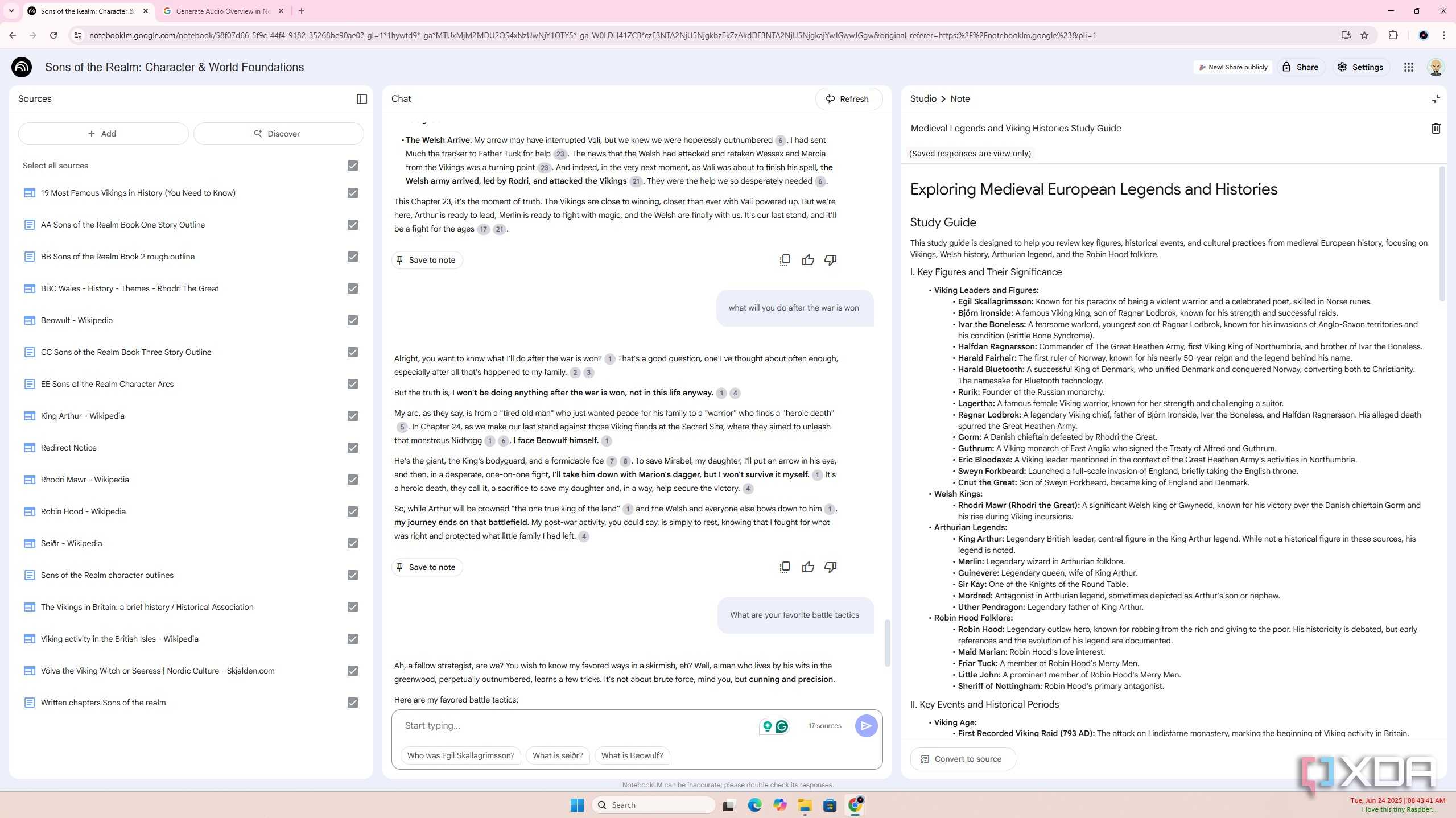Uncheck the Beowulf - Wikipedia source

(x=353, y=320)
